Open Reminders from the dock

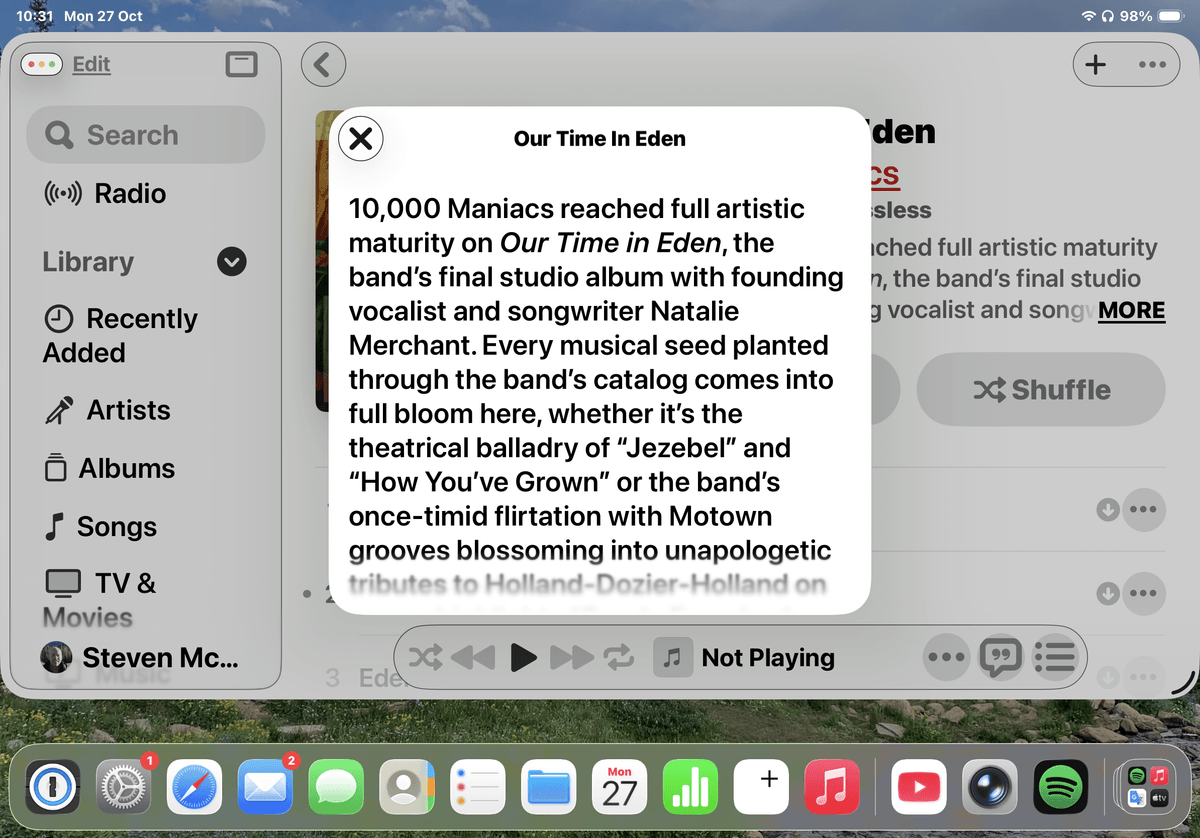click(x=478, y=787)
